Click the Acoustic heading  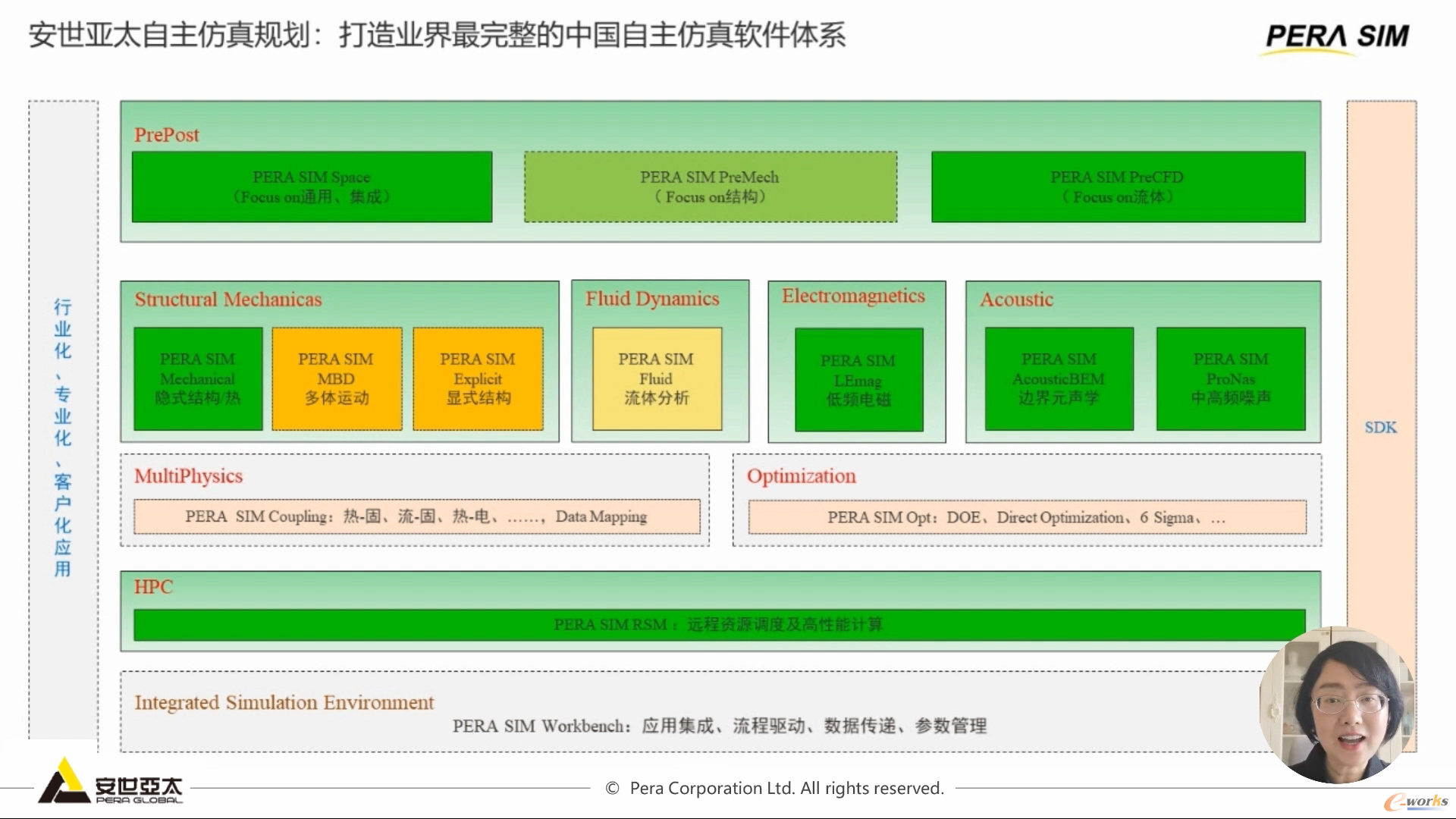point(1017,300)
